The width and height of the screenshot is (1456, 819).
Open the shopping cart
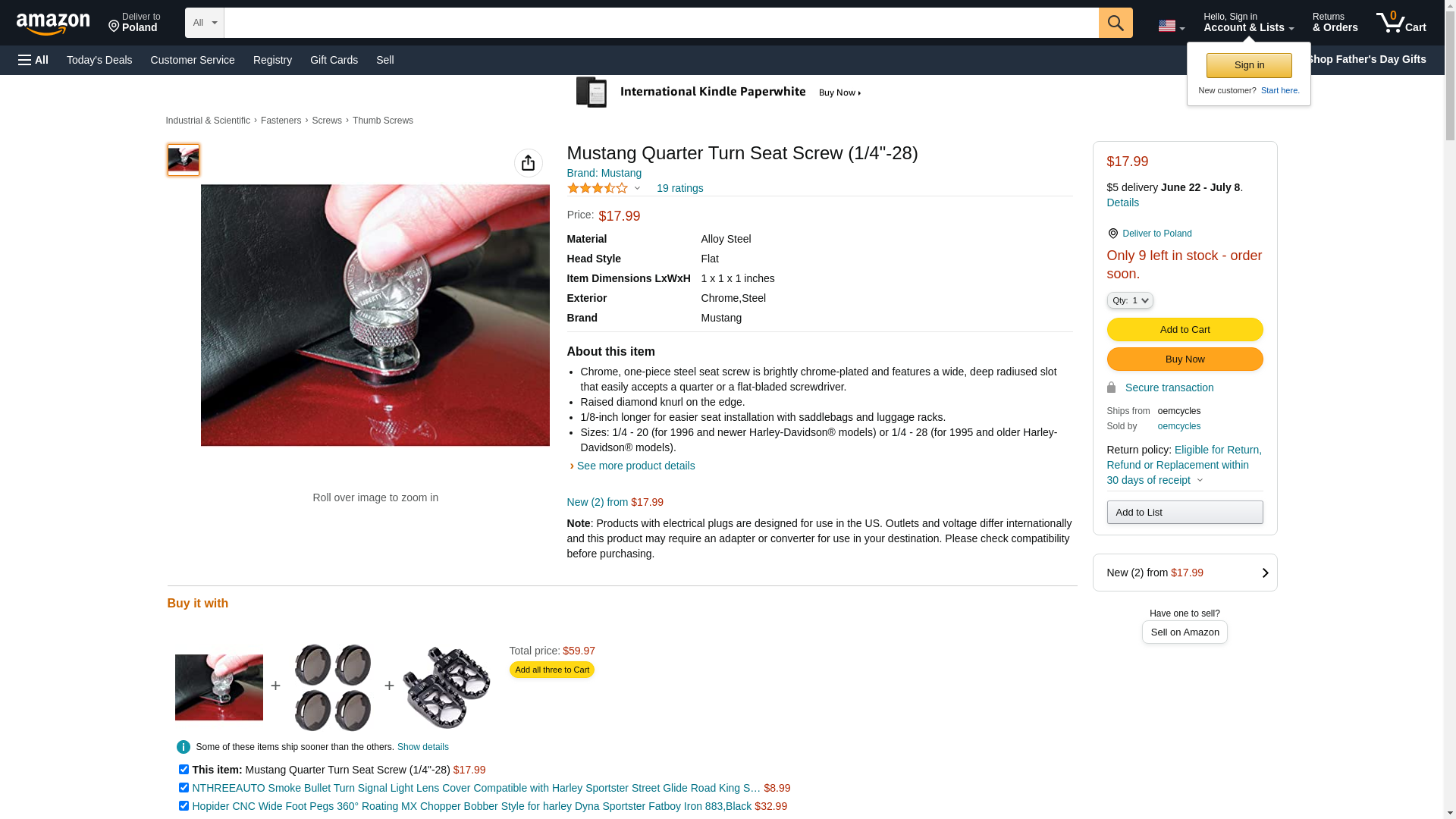[1401, 23]
